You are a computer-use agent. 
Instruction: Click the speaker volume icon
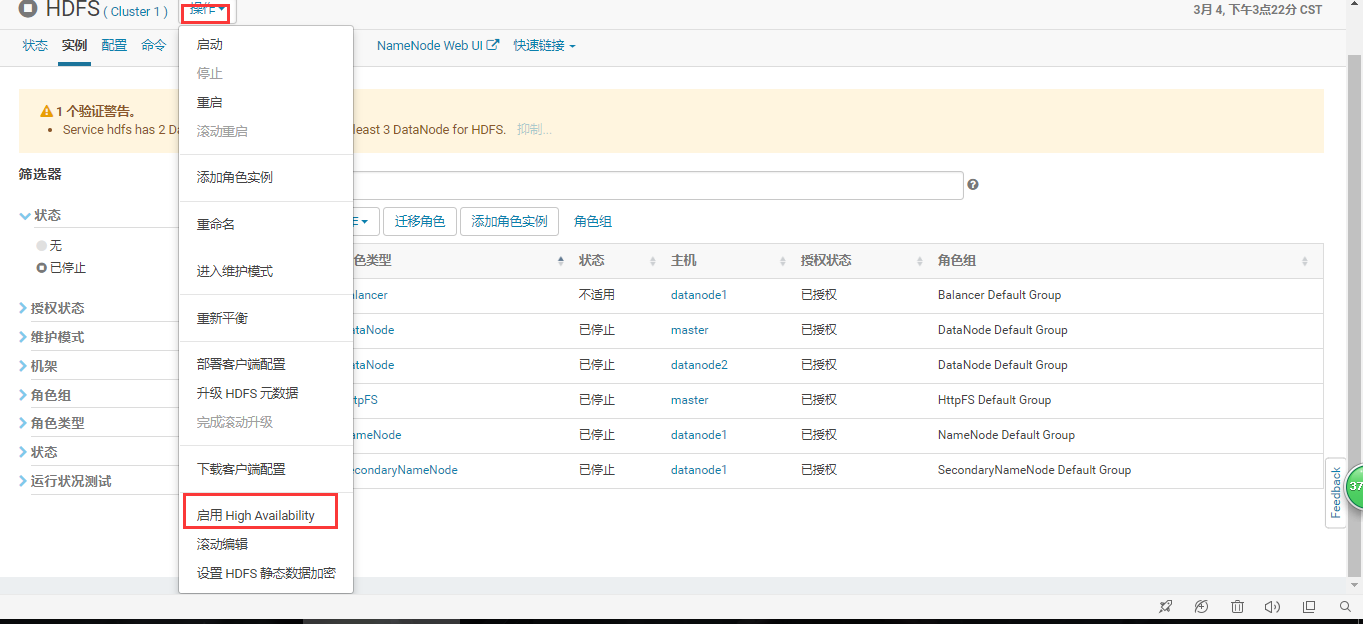click(1272, 607)
